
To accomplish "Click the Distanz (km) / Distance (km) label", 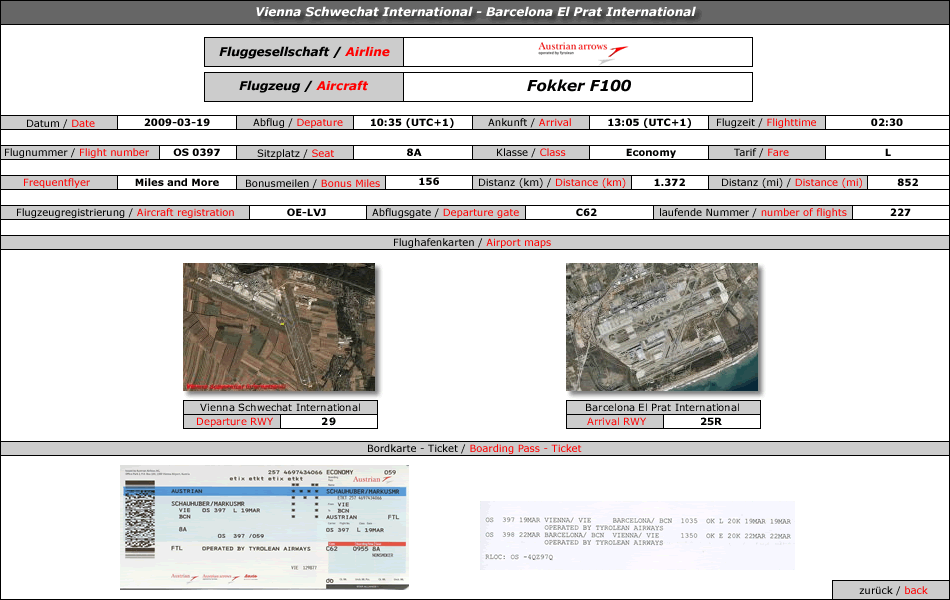I will coord(552,182).
